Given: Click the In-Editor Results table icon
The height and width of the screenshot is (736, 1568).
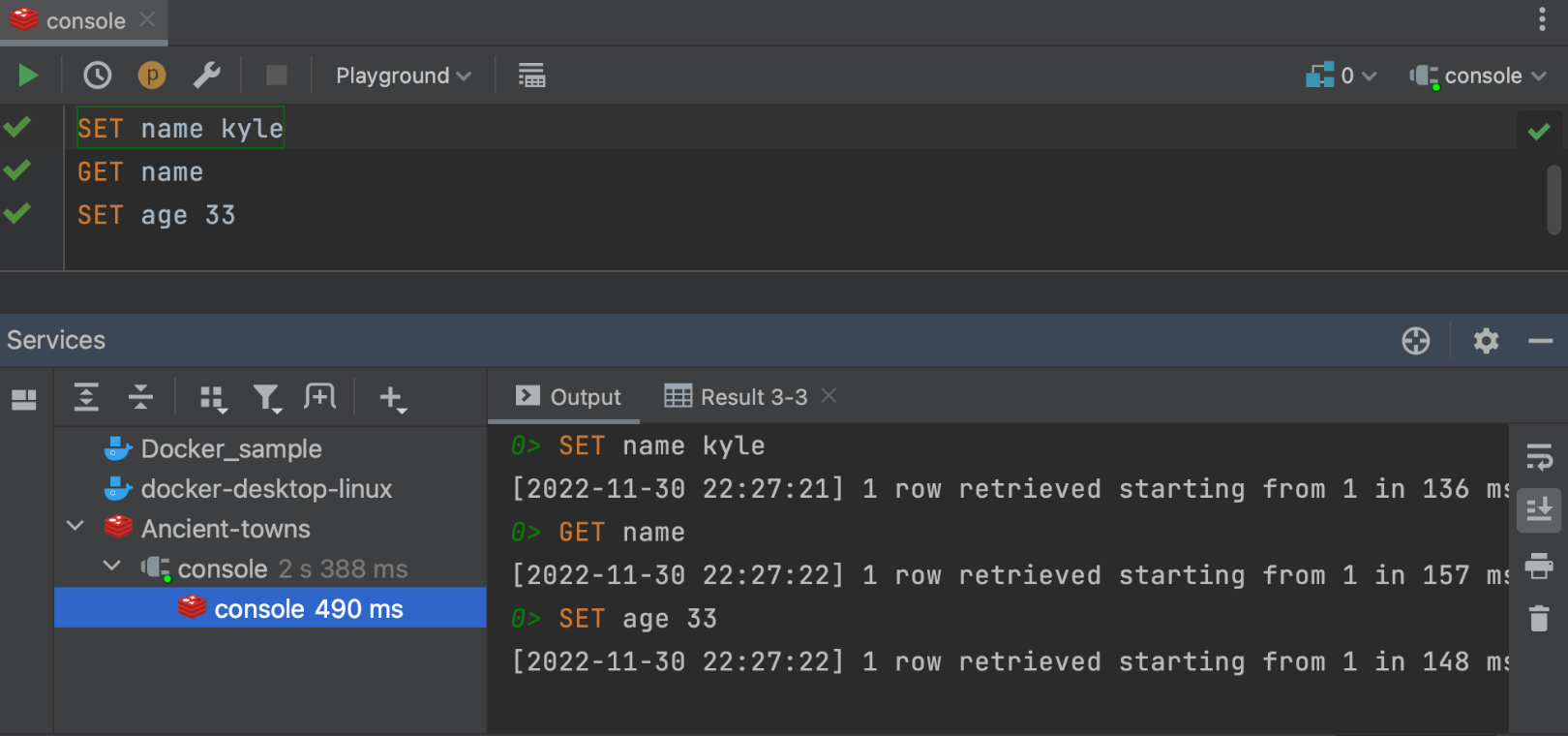Looking at the screenshot, I should click(531, 76).
